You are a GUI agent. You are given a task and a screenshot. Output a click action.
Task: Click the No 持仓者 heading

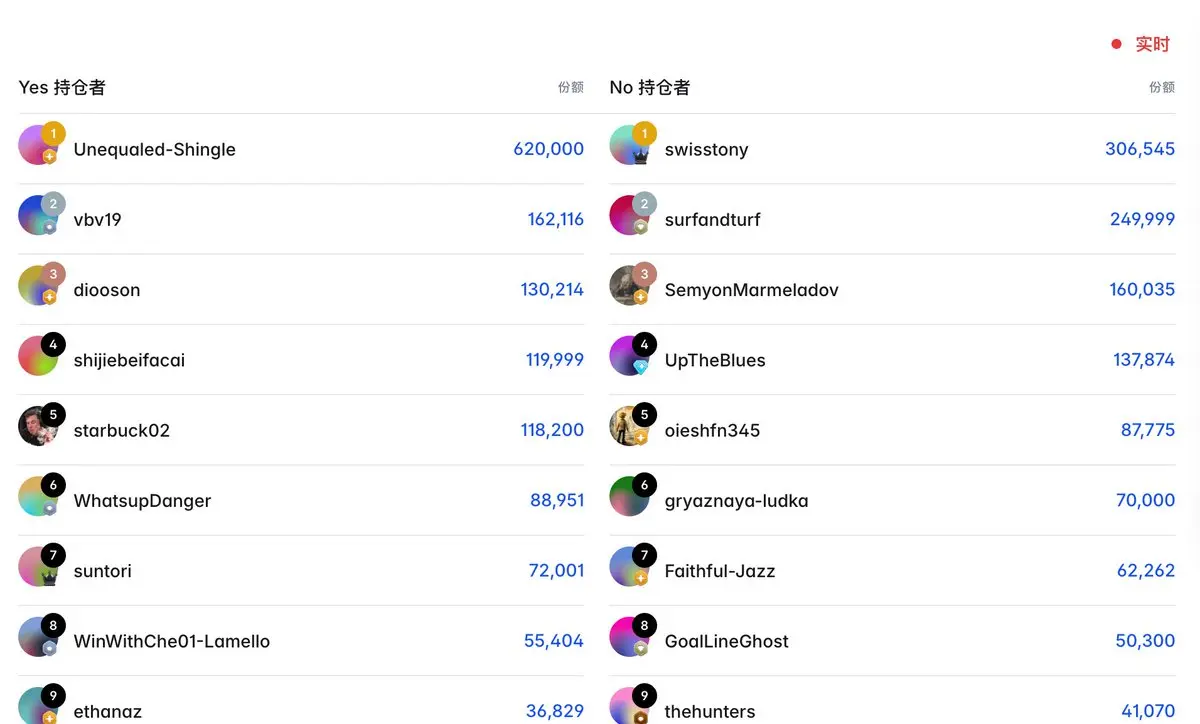click(650, 87)
